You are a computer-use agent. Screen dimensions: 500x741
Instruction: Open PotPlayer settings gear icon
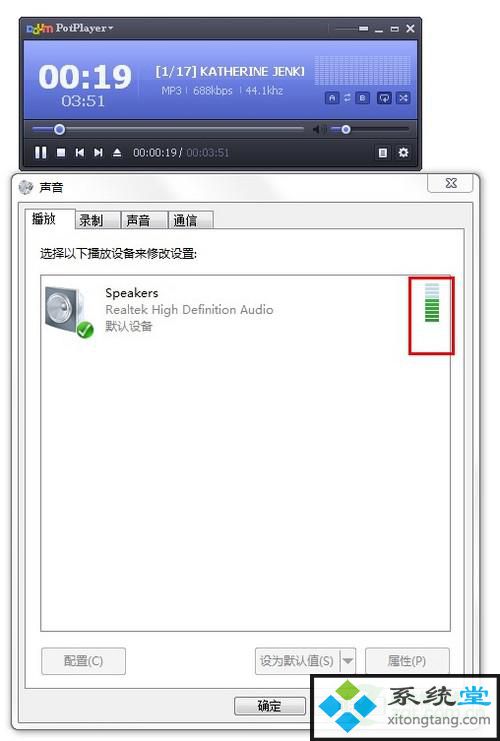click(403, 153)
